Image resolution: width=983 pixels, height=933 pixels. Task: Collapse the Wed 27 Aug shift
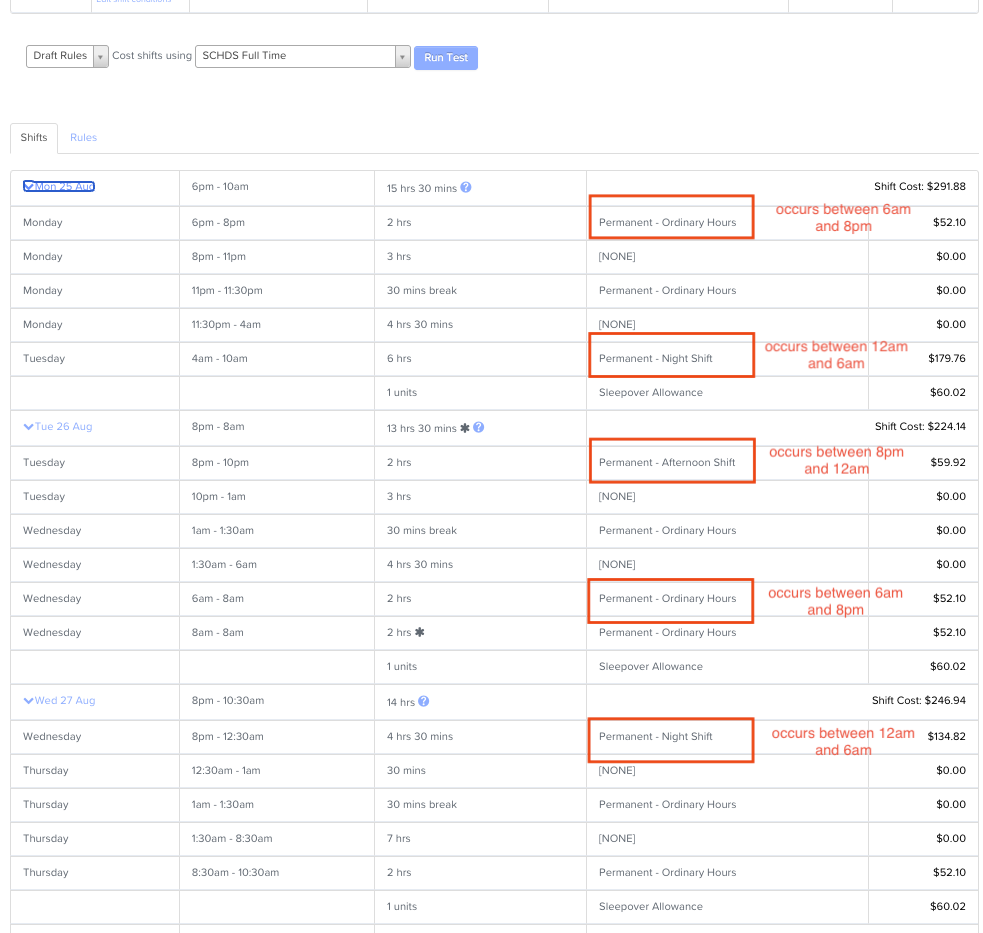point(60,700)
